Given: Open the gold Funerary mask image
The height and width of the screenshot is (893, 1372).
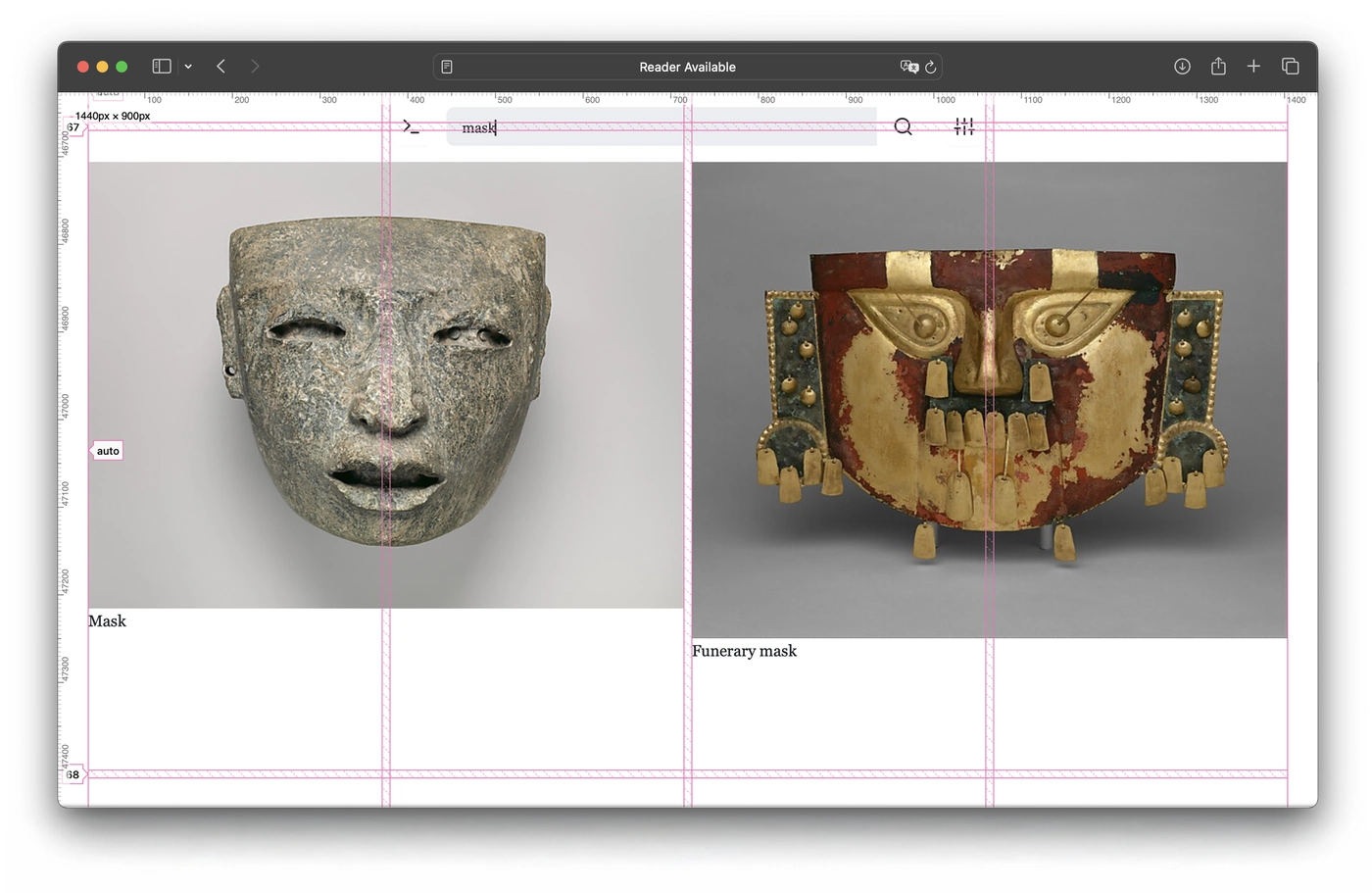Looking at the screenshot, I should click(989, 399).
